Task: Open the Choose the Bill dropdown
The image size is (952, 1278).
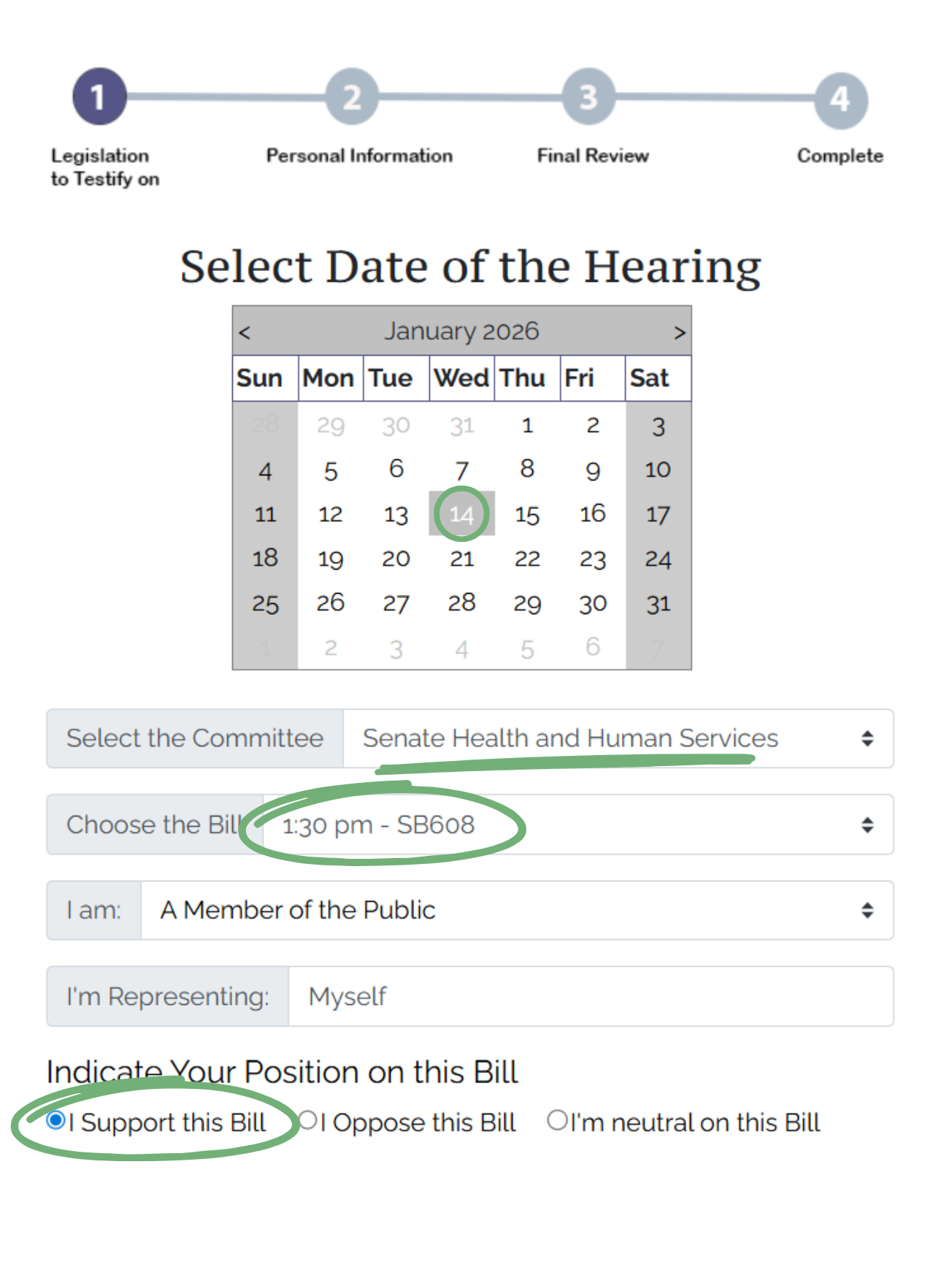Action: [x=577, y=824]
